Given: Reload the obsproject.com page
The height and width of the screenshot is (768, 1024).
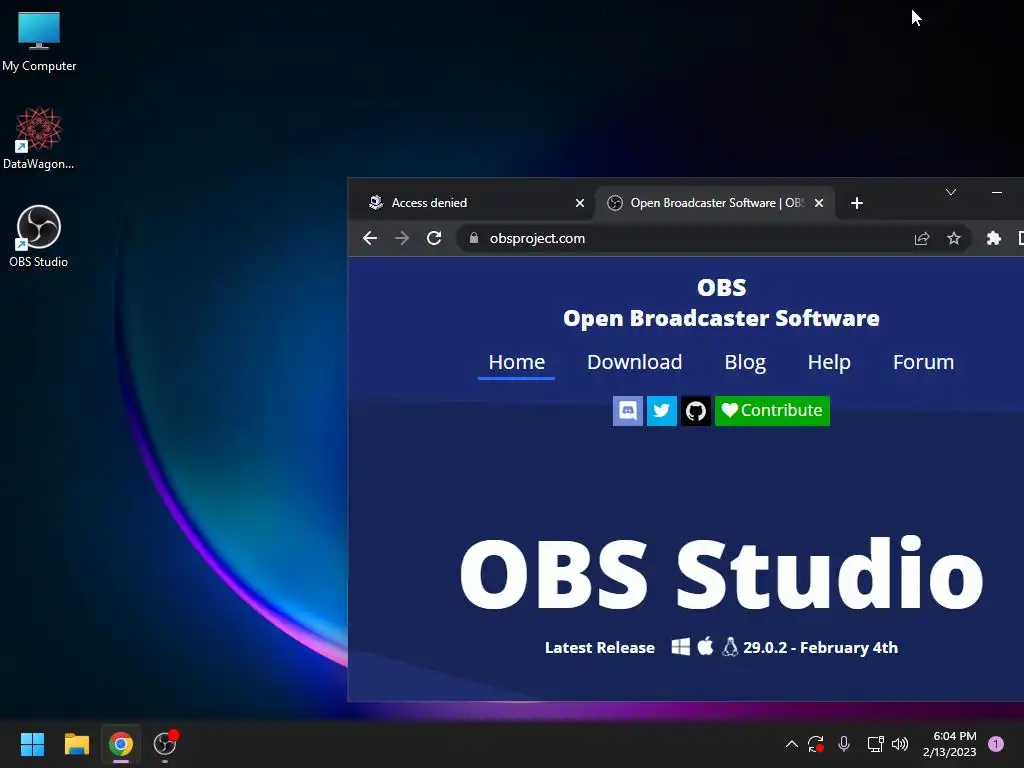Looking at the screenshot, I should click(434, 238).
